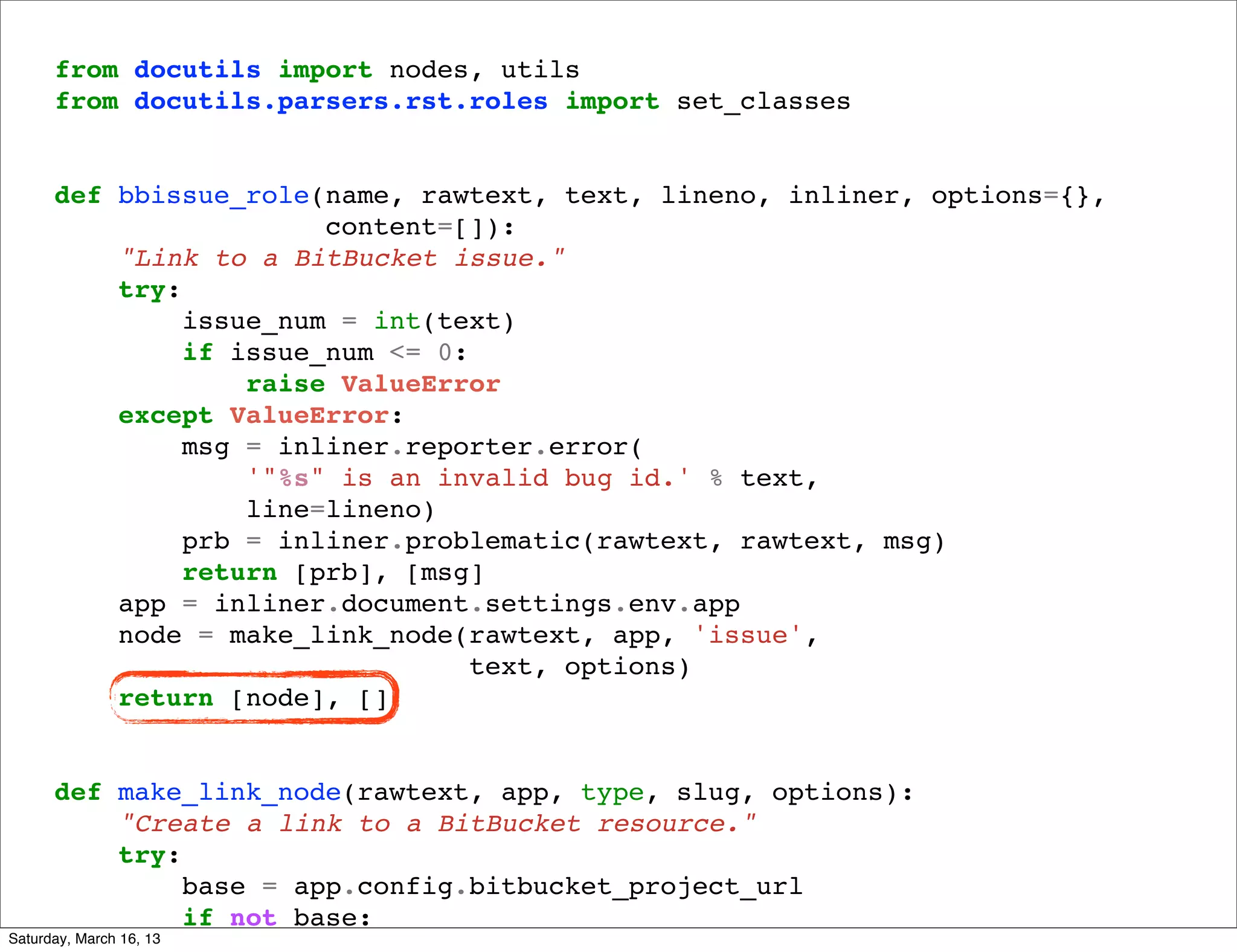Click the function name 'make_link_node' in its definition
Image resolution: width=1237 pixels, height=952 pixels.
(230, 793)
